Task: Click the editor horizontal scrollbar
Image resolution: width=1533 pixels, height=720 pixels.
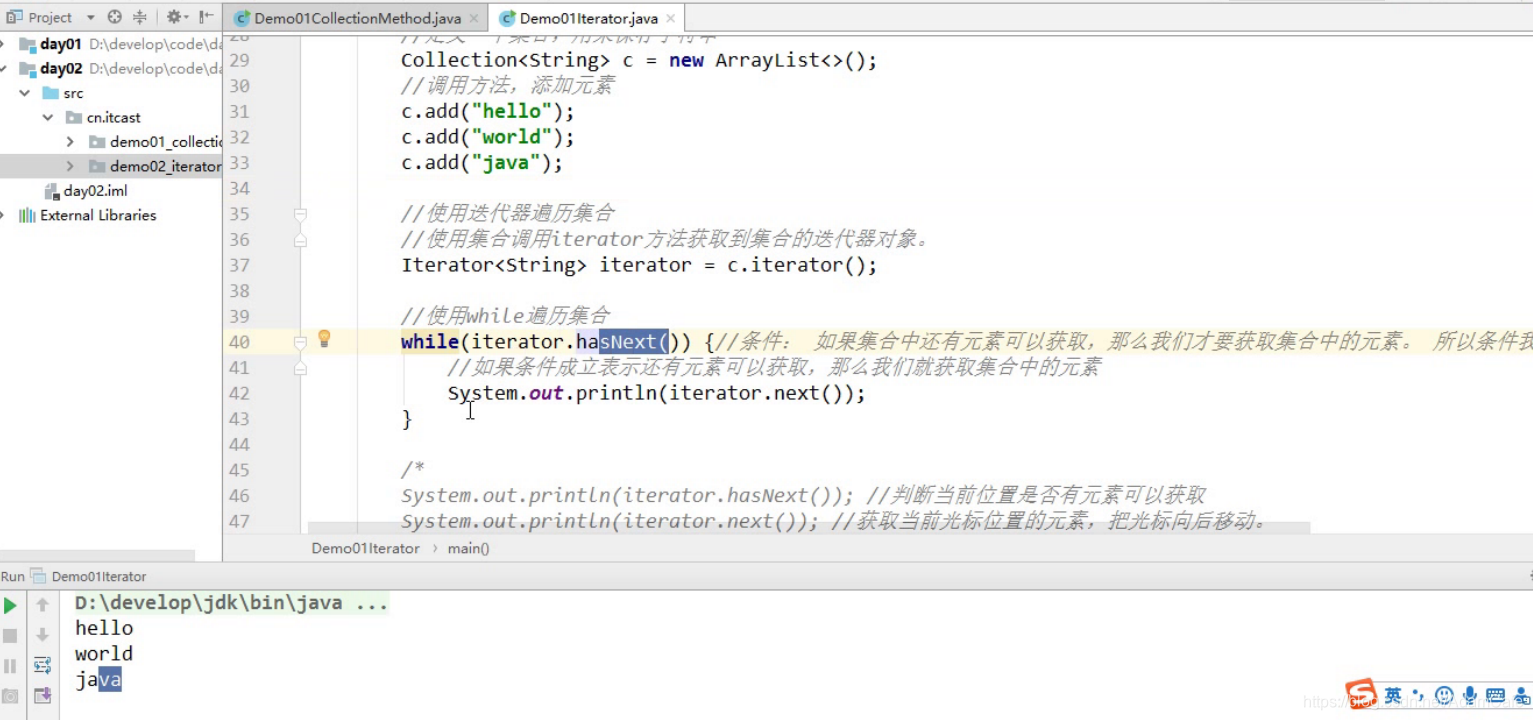Action: coord(808,527)
